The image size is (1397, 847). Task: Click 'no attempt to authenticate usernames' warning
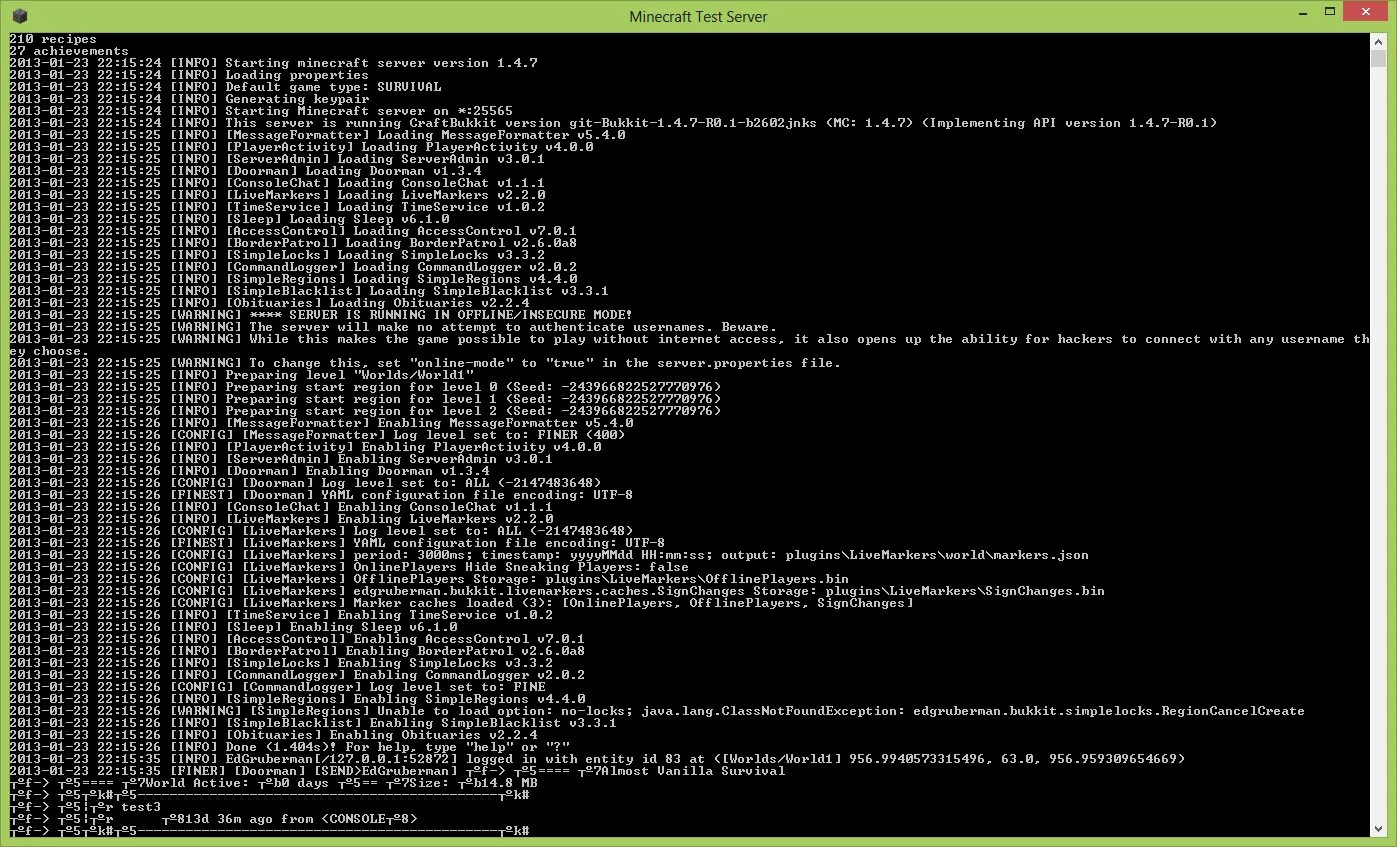(x=394, y=327)
